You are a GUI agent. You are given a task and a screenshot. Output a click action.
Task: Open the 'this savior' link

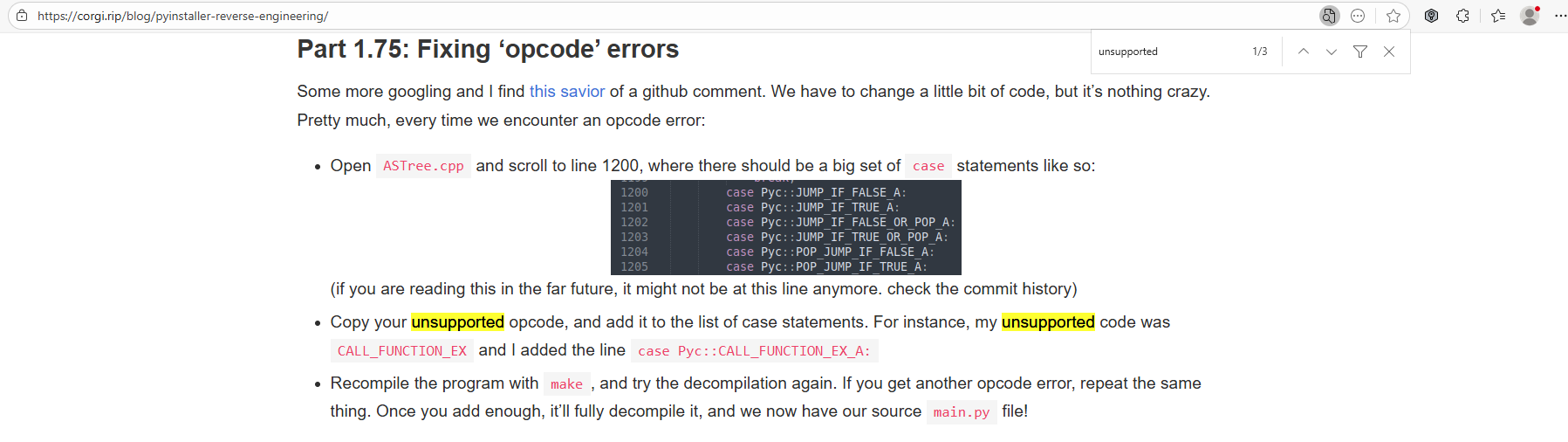567,92
